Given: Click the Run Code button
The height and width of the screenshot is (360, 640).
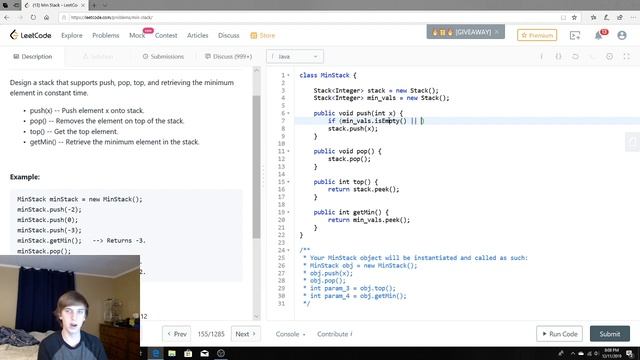Looking at the screenshot, I should pos(559,334).
